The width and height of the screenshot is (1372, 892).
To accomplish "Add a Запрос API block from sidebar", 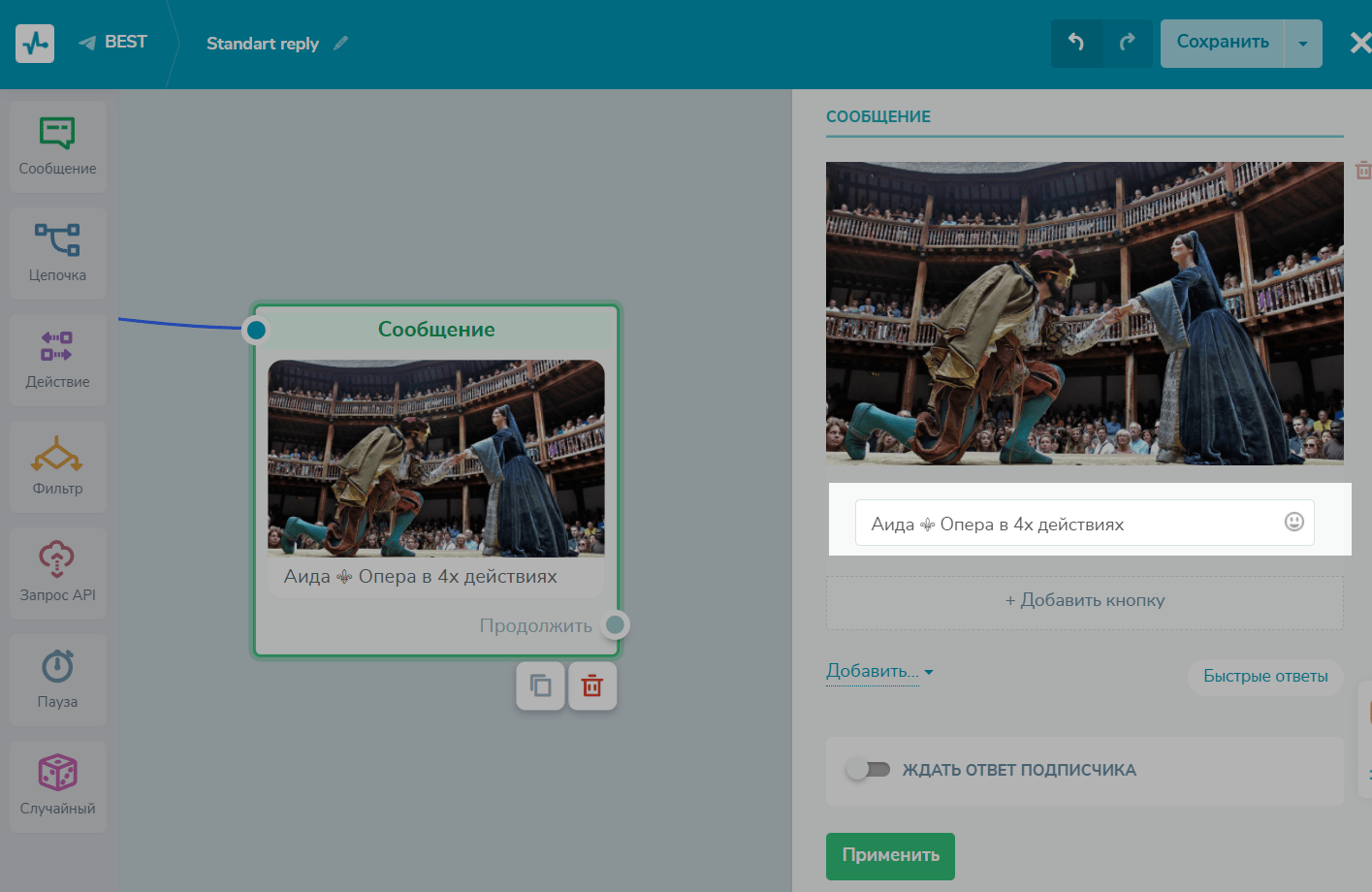I will pyautogui.click(x=58, y=573).
